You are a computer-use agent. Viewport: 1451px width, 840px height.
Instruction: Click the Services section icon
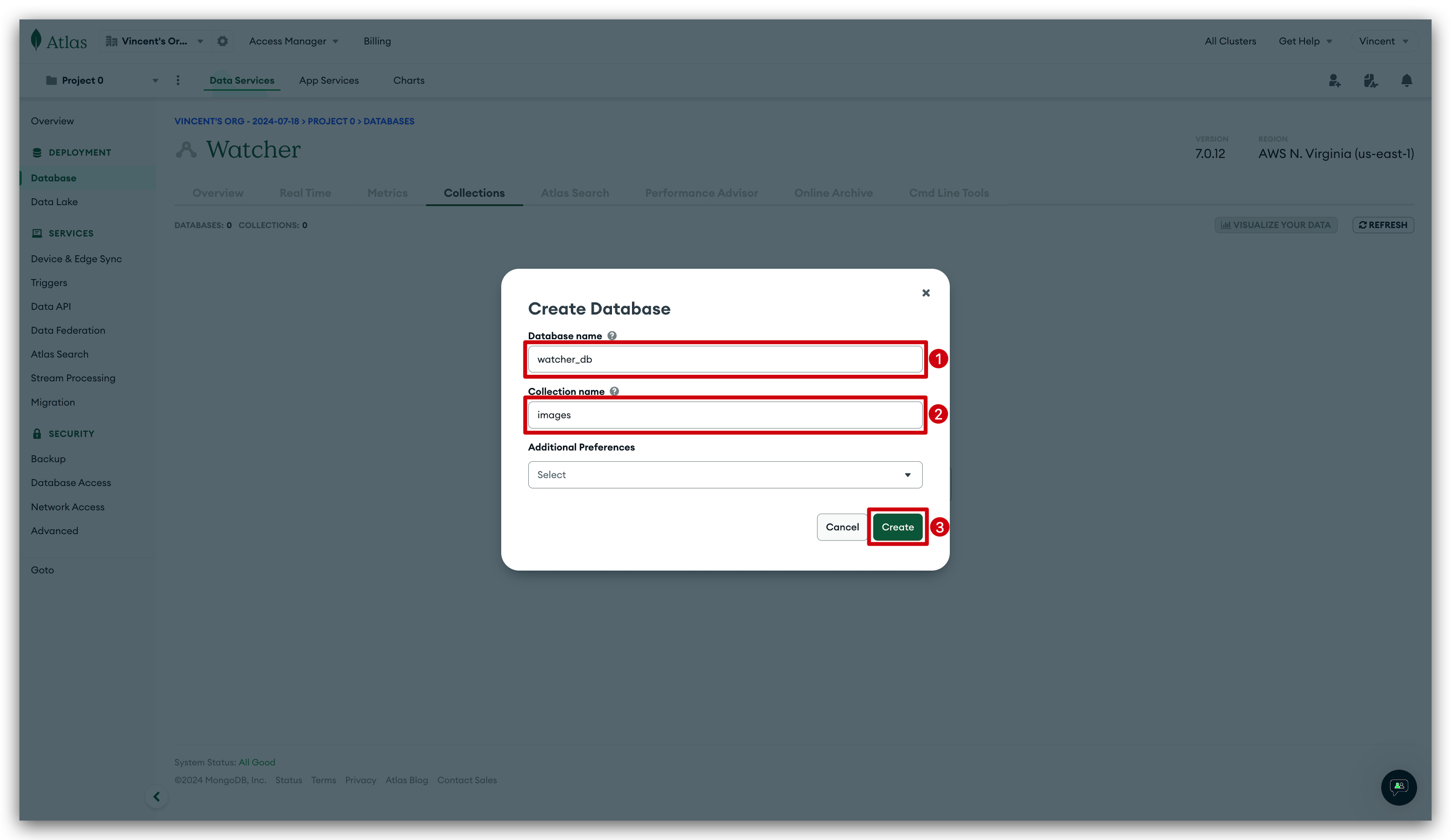coord(37,233)
